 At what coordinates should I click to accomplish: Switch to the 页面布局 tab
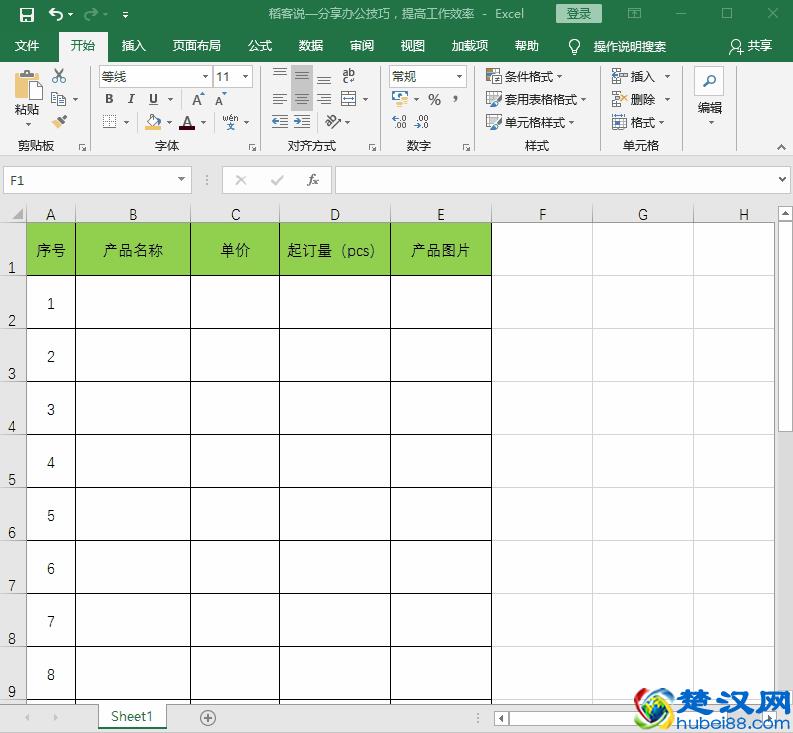(x=197, y=46)
